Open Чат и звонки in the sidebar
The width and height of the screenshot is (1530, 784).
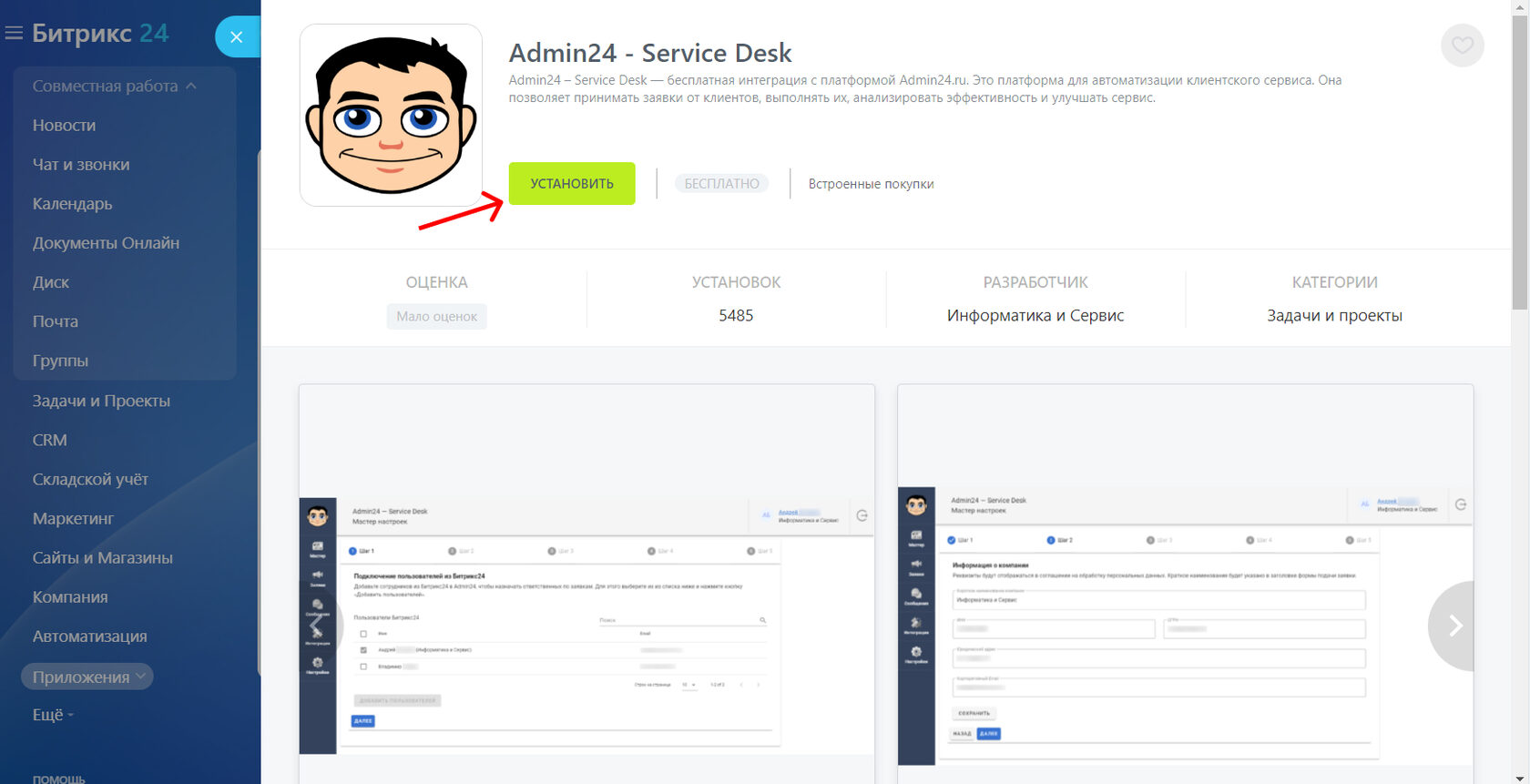81,164
